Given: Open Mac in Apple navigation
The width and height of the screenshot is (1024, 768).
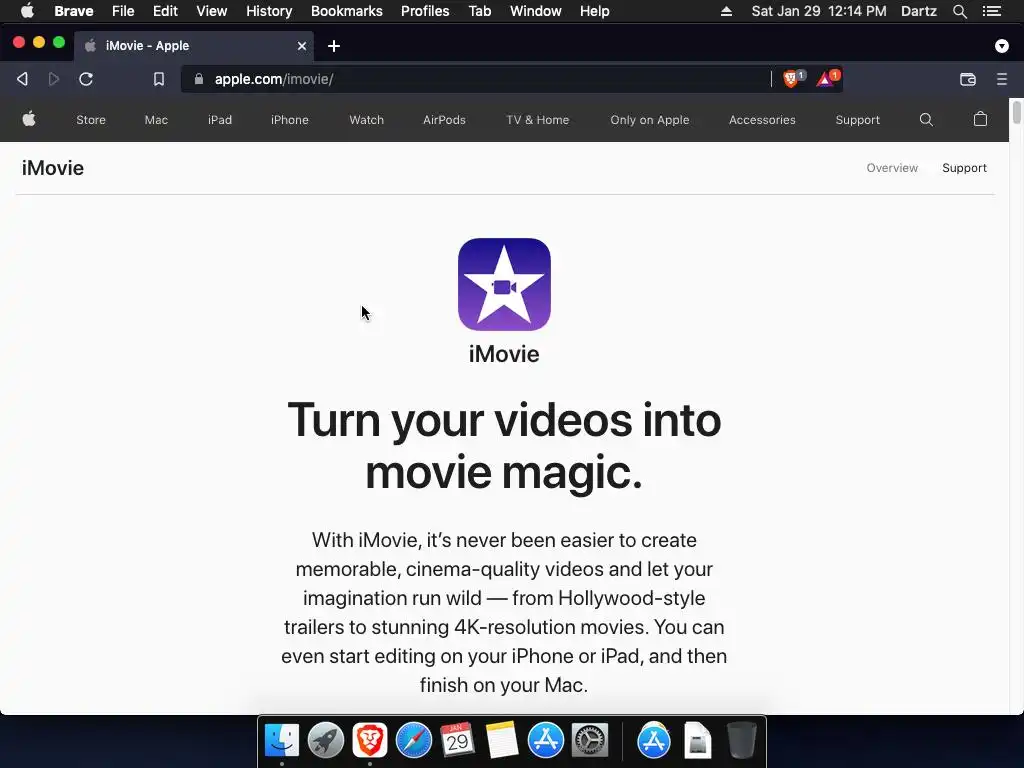Looking at the screenshot, I should click(x=156, y=120).
